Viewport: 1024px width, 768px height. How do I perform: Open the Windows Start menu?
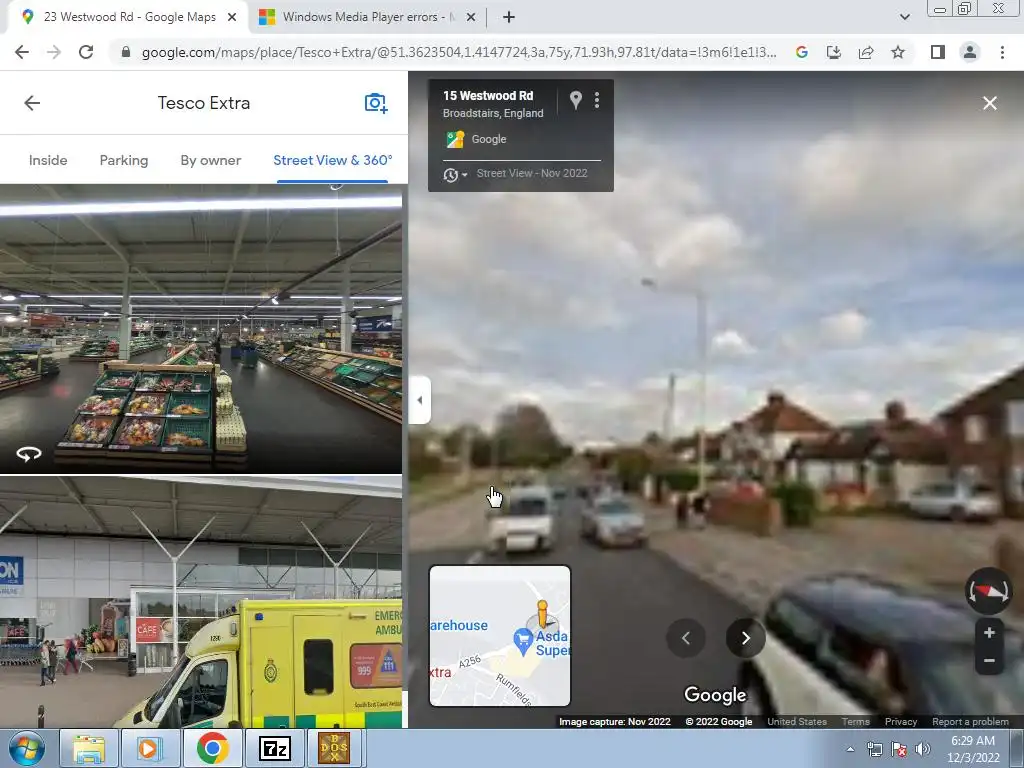point(25,748)
